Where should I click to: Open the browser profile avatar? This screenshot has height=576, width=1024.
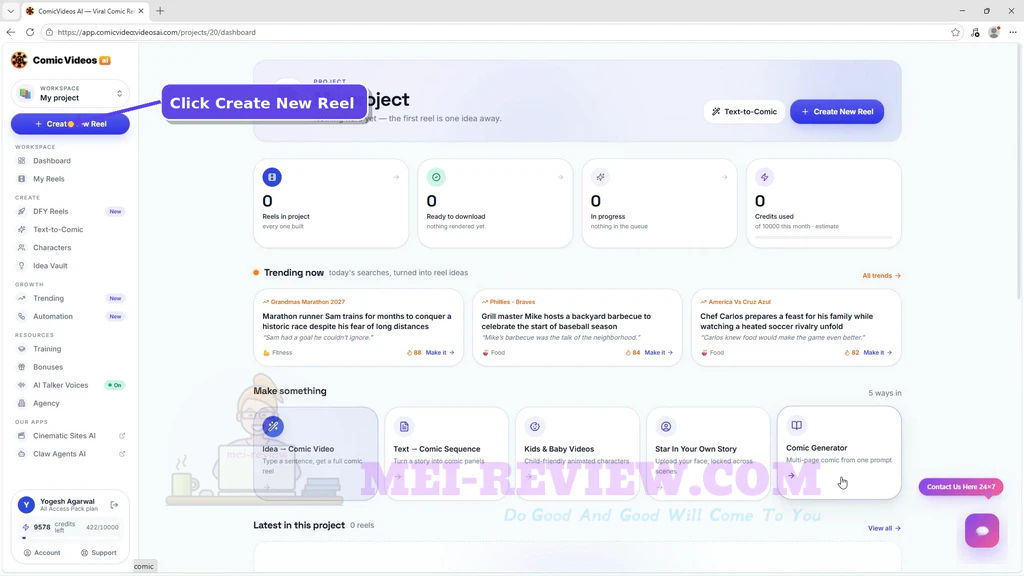click(x=994, y=32)
